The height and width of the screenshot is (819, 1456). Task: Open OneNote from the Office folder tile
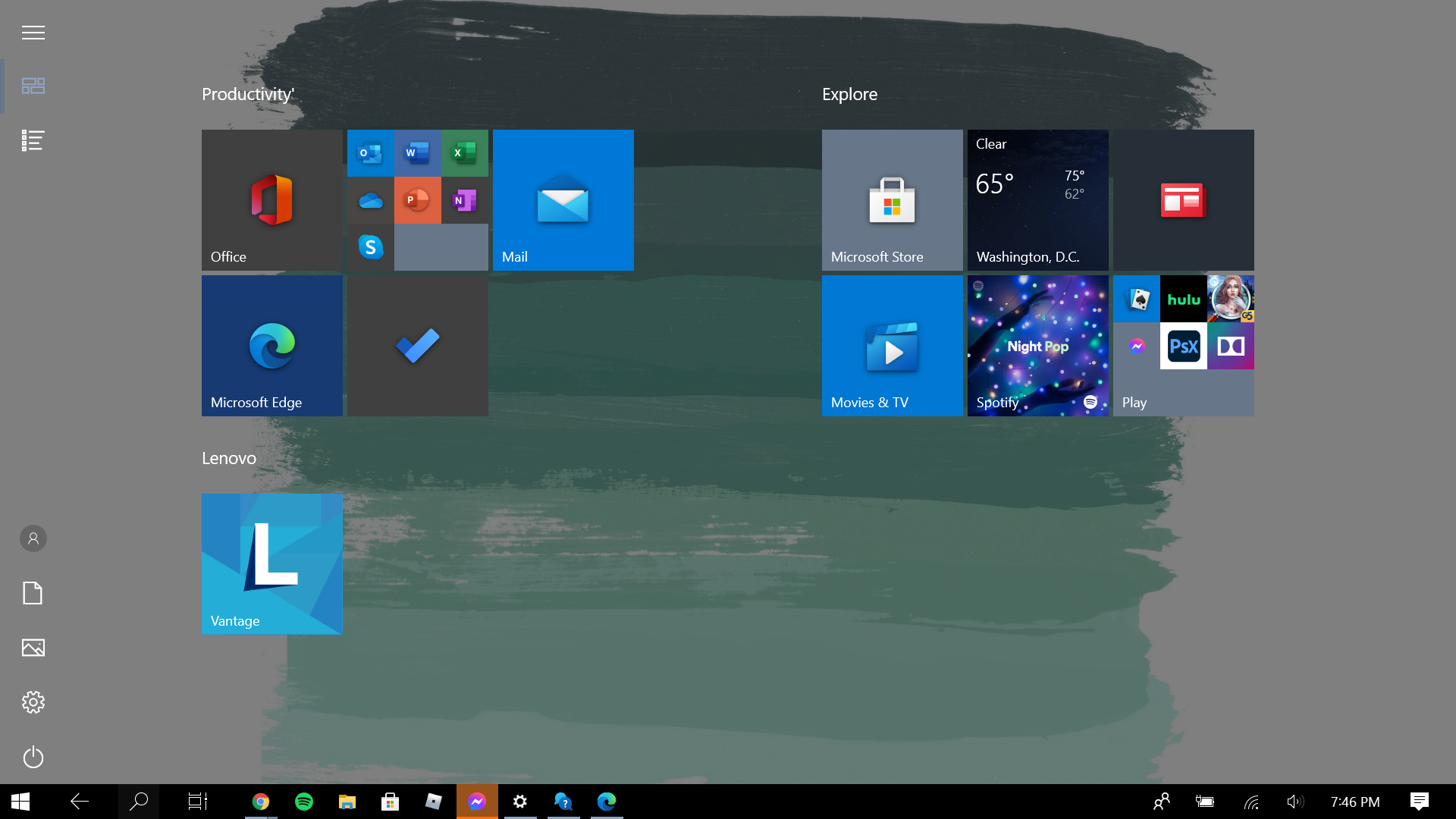pyautogui.click(x=464, y=200)
